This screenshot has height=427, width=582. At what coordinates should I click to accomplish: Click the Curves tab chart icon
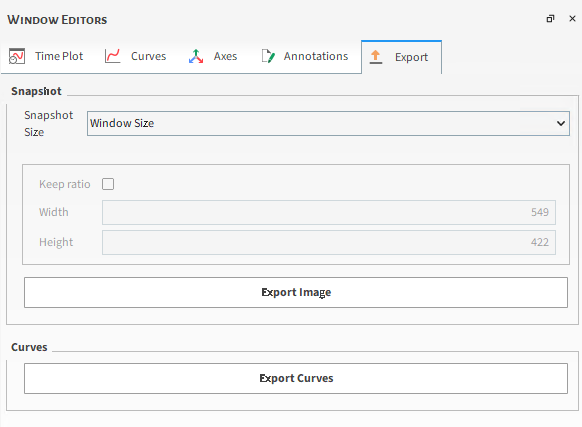pos(112,56)
